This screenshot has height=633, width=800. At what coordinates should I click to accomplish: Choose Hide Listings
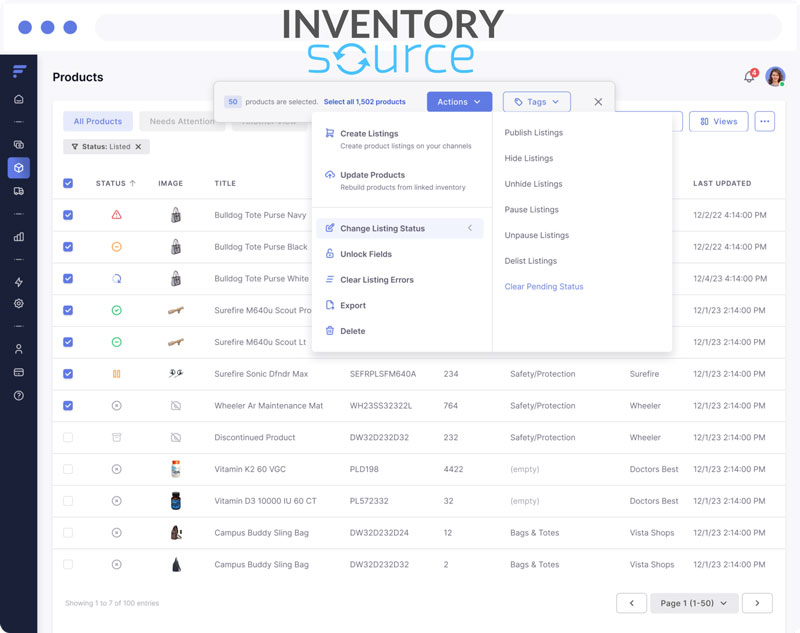pos(529,158)
